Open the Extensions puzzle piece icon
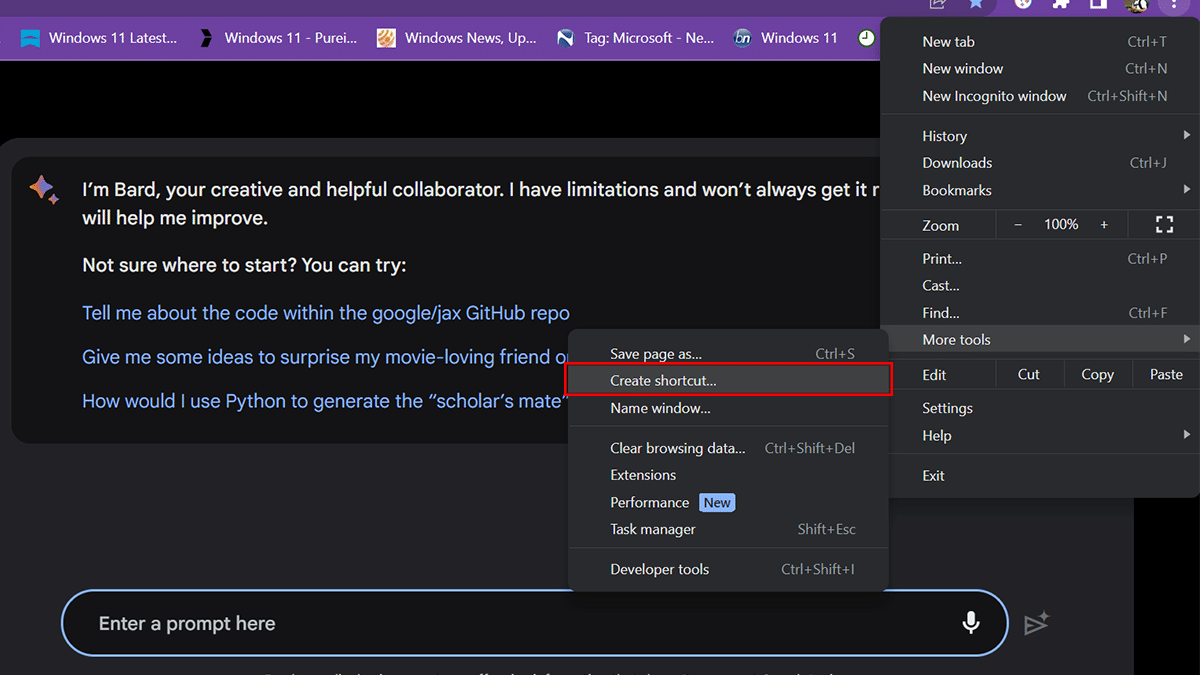 click(x=1060, y=4)
